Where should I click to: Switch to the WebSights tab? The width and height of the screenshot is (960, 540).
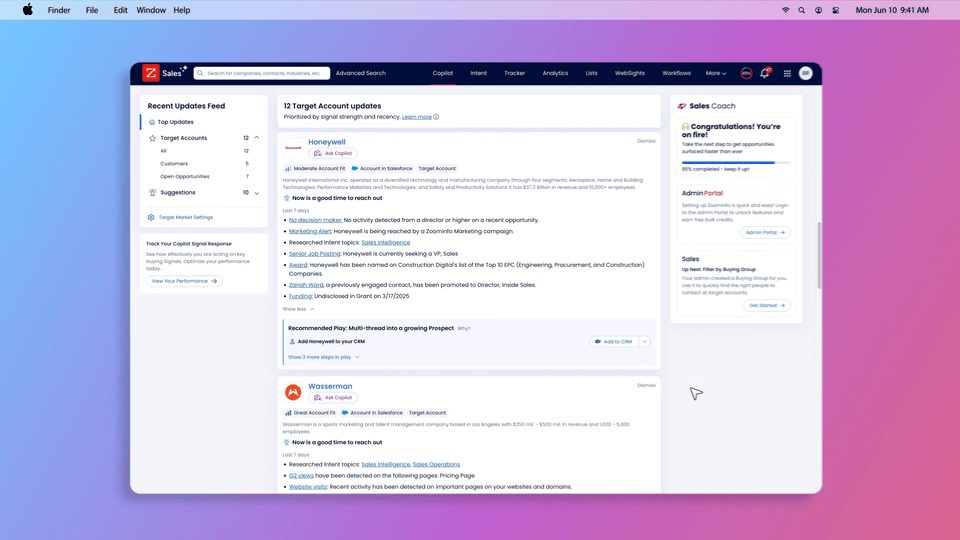[629, 73]
